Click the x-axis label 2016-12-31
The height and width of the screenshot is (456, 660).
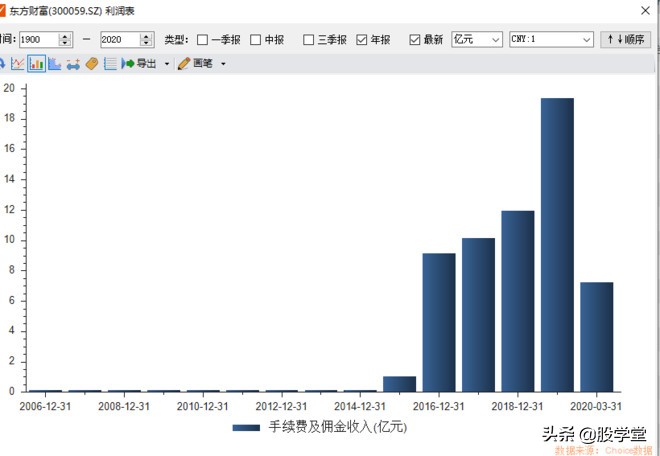pos(439,407)
